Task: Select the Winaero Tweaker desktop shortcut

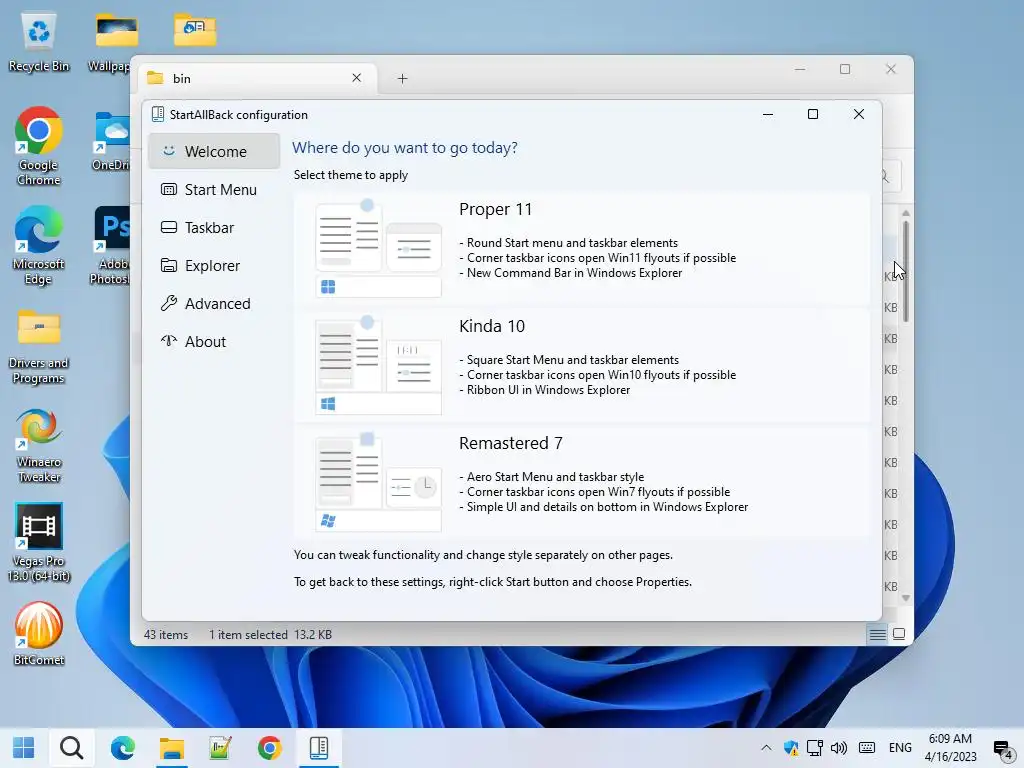Action: pyautogui.click(x=39, y=445)
